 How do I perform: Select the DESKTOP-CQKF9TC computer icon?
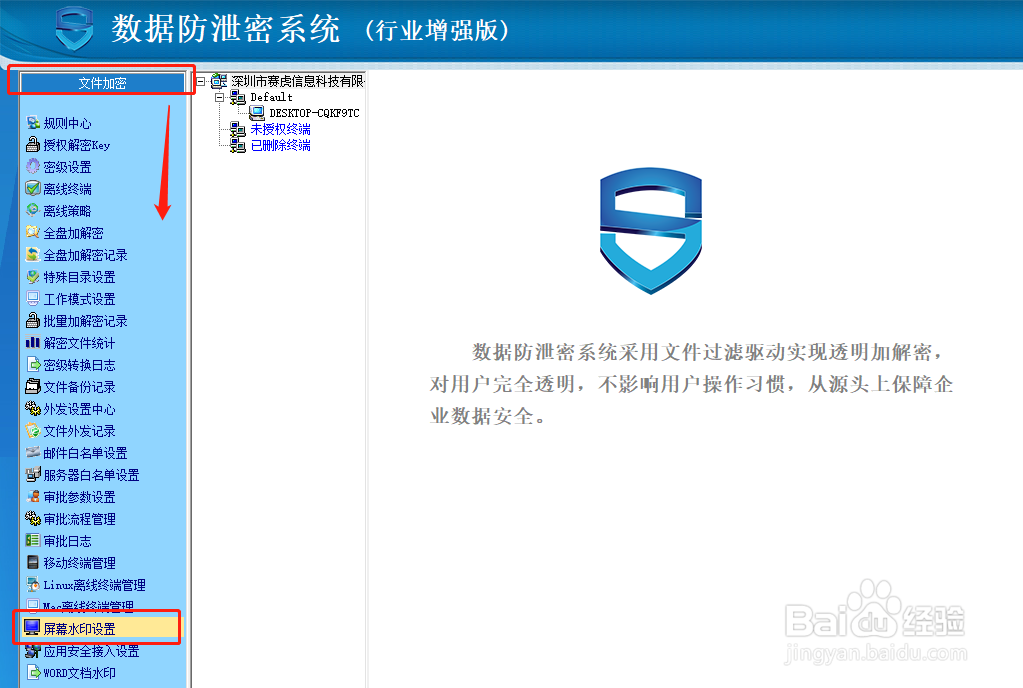tap(257, 113)
